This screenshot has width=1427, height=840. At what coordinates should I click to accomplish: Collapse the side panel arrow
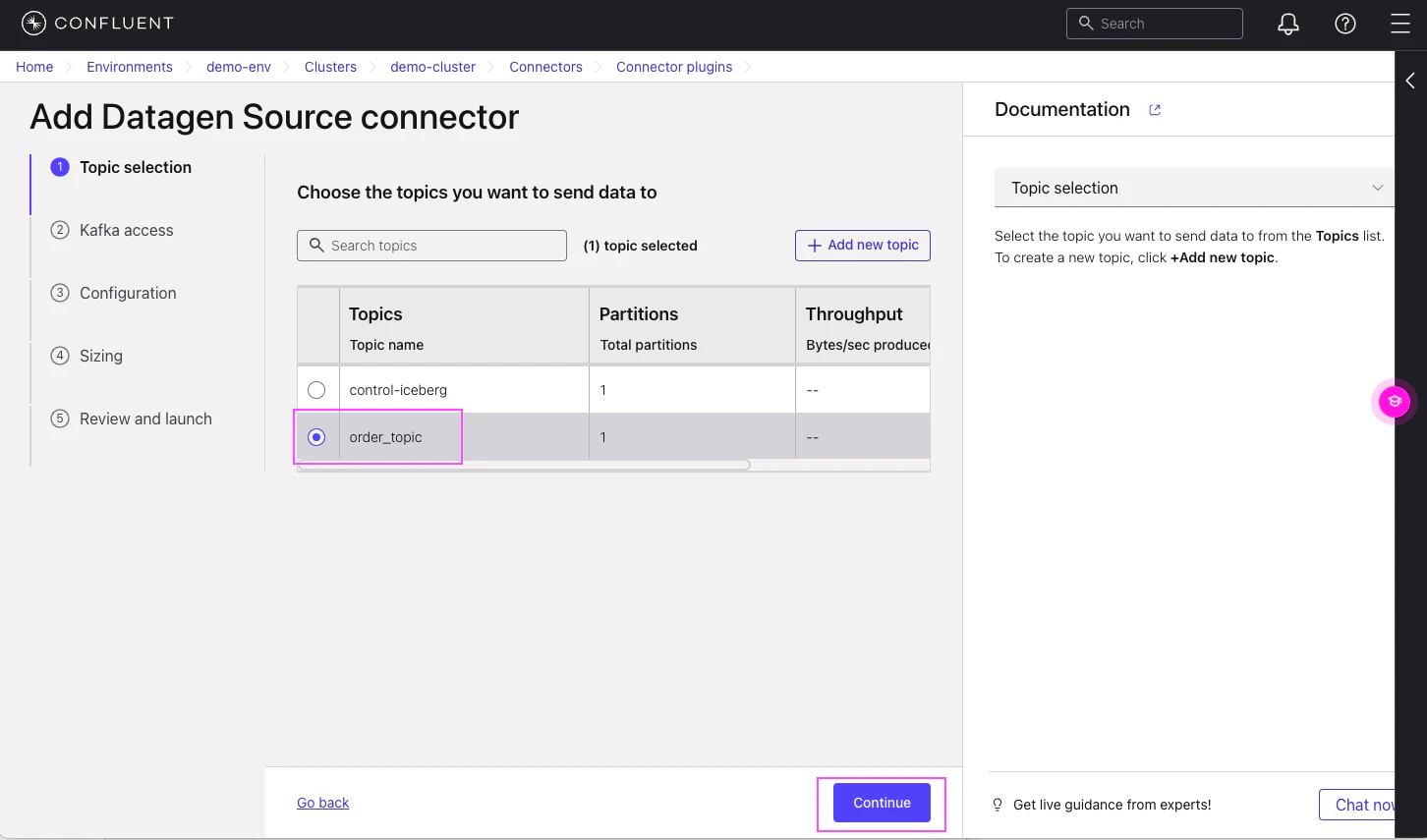click(x=1410, y=81)
